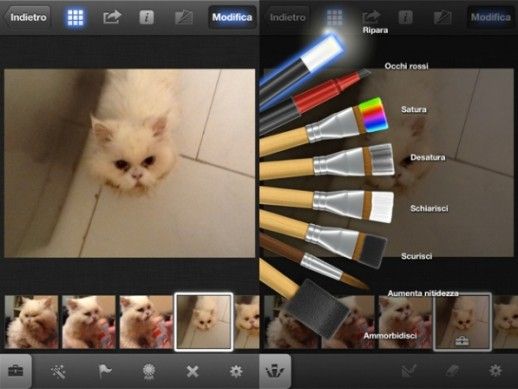
Task: Open the toolbox icon in left bottom toolbar
Action: [16, 371]
